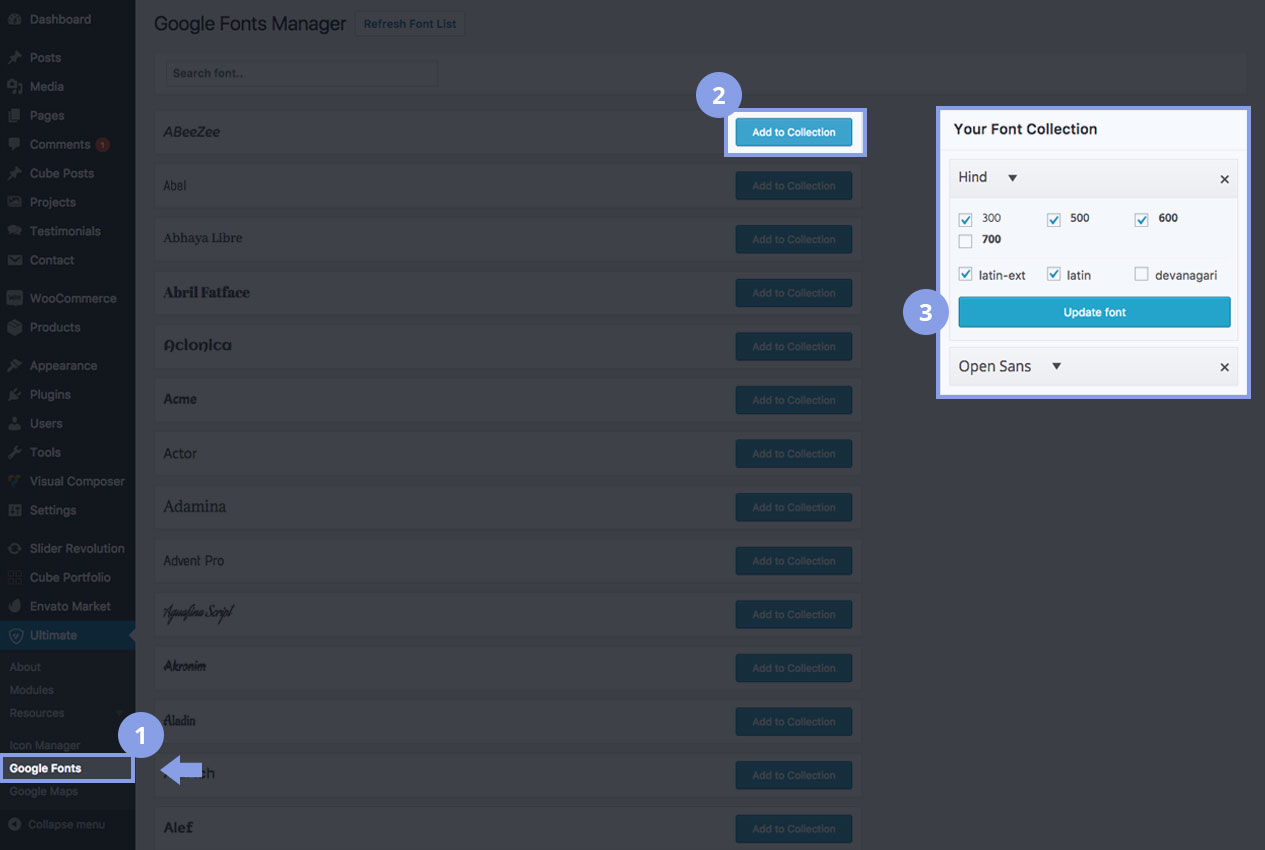Remove Hind font with its X icon
Image resolution: width=1265 pixels, height=850 pixels.
(x=1224, y=180)
